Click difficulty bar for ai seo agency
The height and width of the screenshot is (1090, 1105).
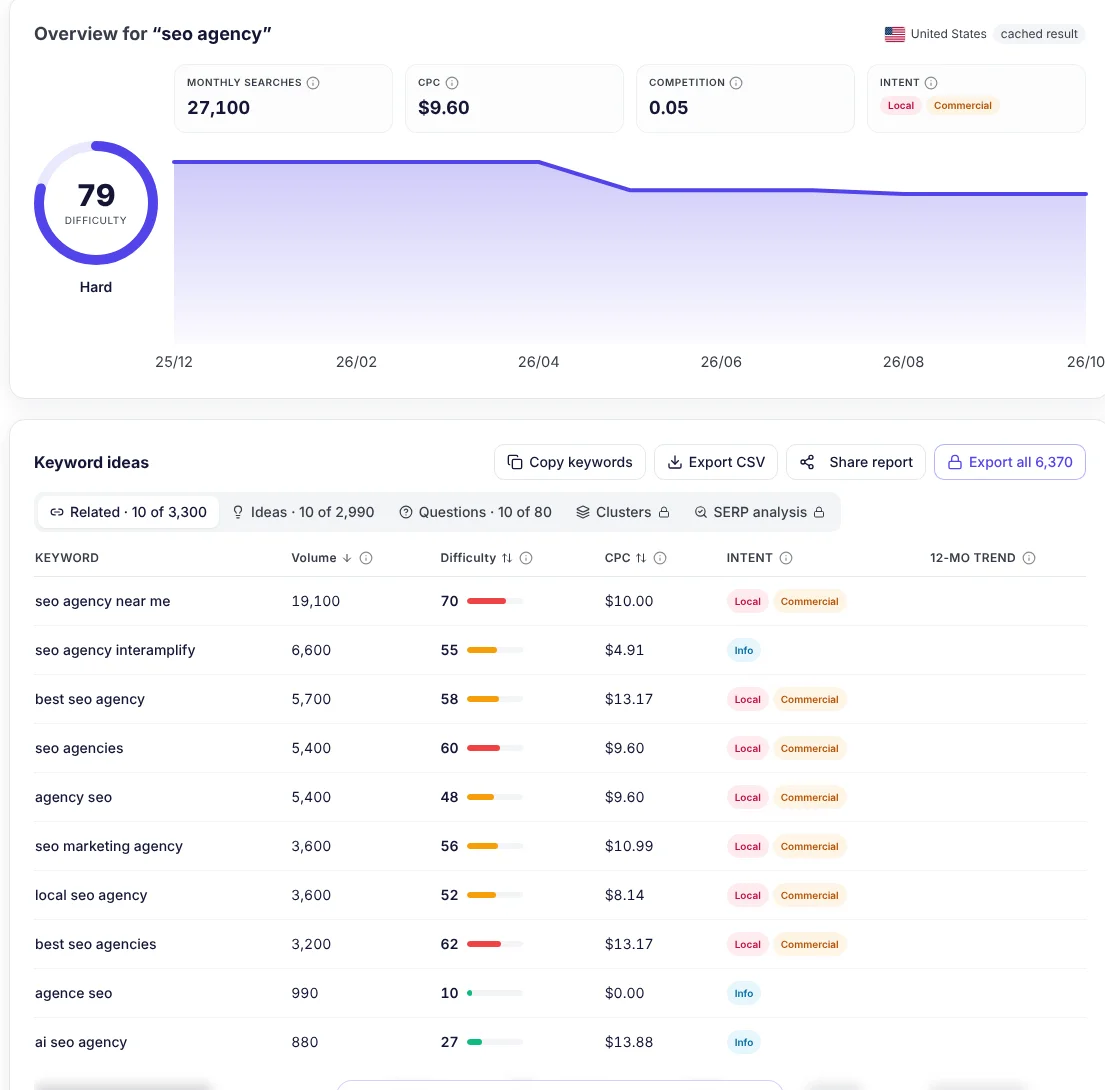point(495,1042)
